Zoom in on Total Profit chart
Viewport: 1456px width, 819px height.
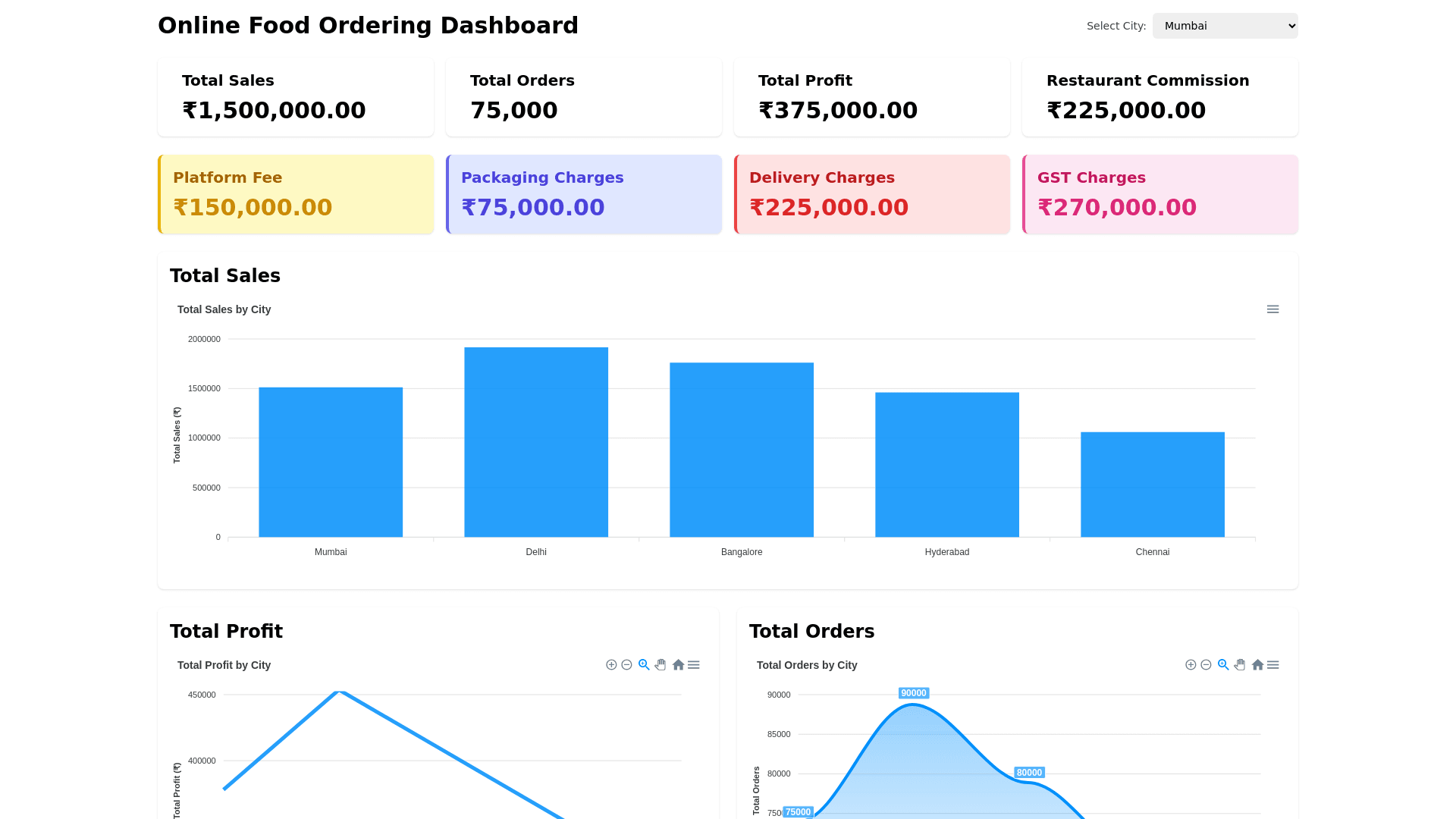(611, 665)
